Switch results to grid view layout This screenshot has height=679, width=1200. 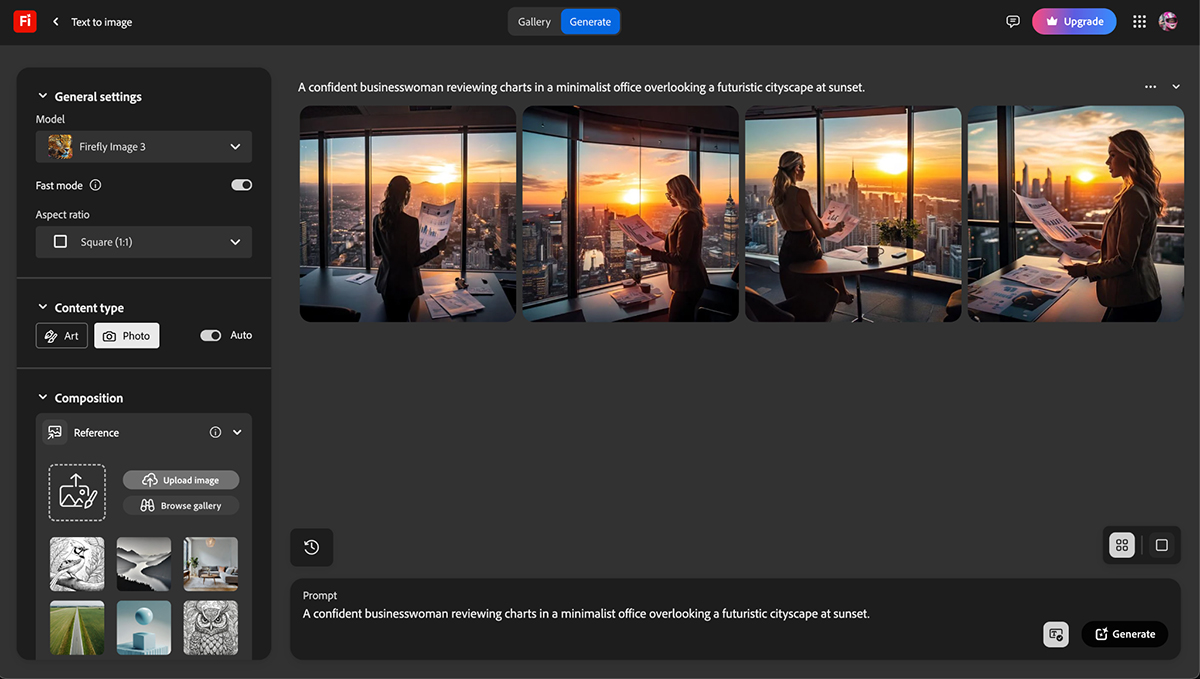coord(1121,545)
